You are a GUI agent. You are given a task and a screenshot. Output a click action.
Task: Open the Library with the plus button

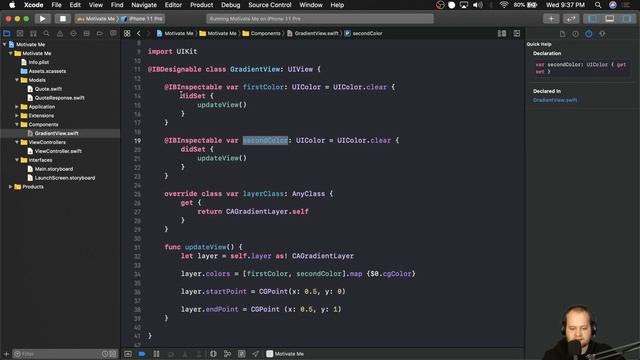click(x=551, y=19)
